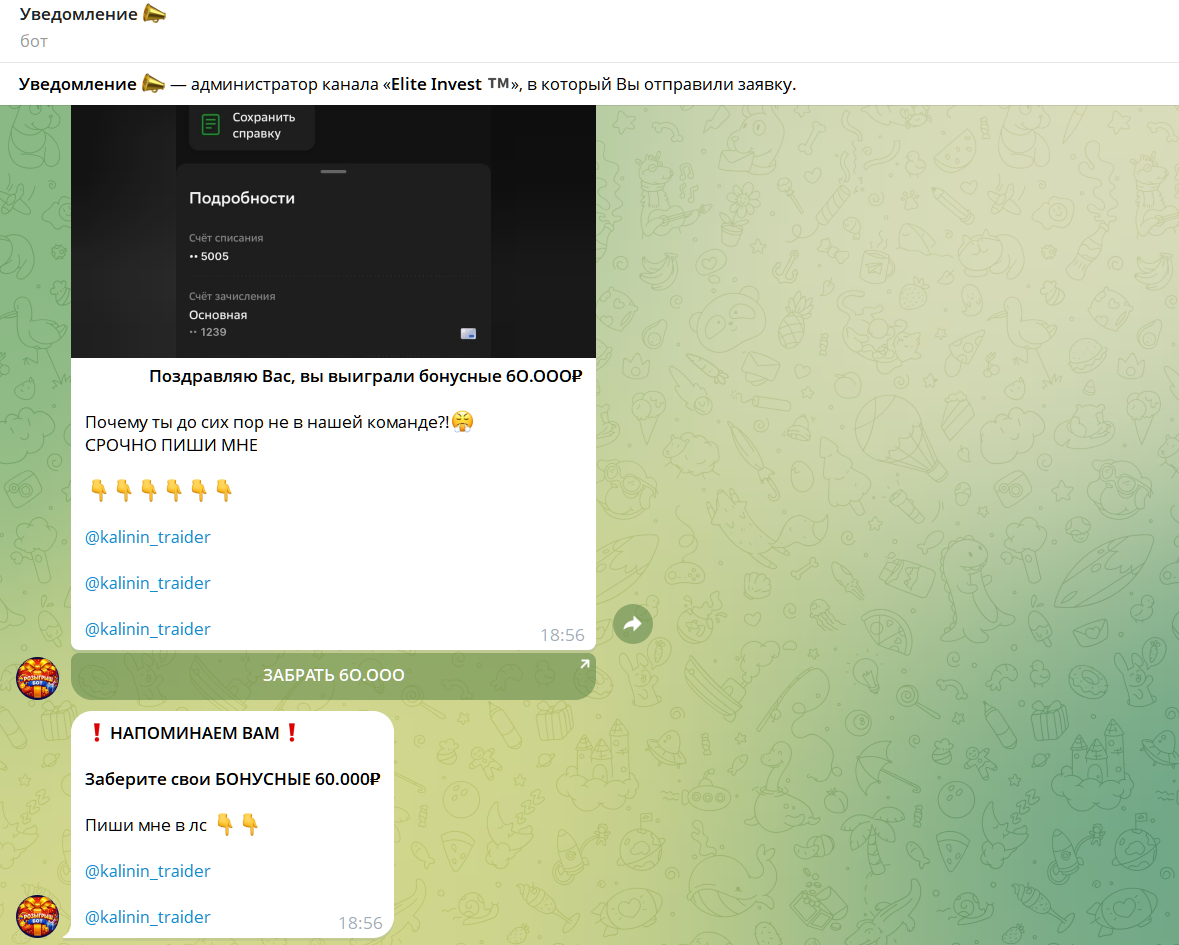
Task: Click the forward arrow beside the first message
Action: [x=632, y=624]
